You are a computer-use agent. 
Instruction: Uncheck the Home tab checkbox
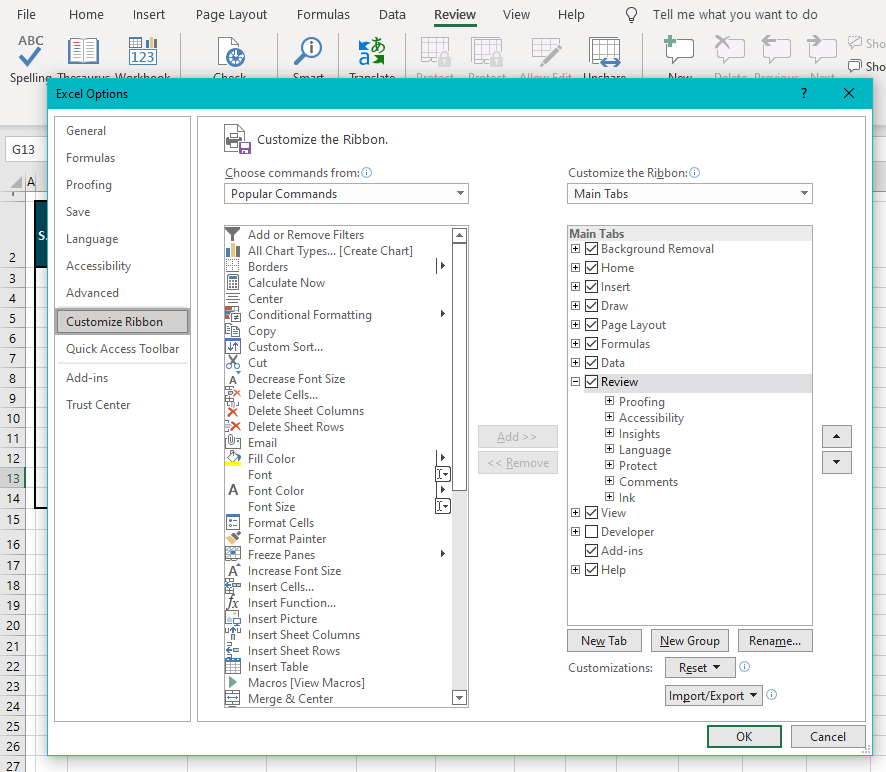pos(591,267)
